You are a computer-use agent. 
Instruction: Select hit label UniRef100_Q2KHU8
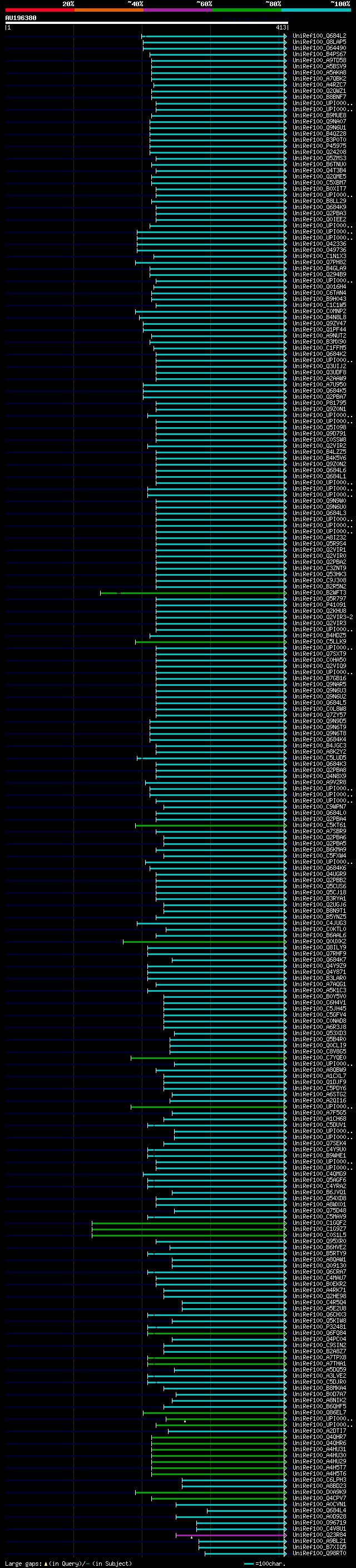click(319, 611)
